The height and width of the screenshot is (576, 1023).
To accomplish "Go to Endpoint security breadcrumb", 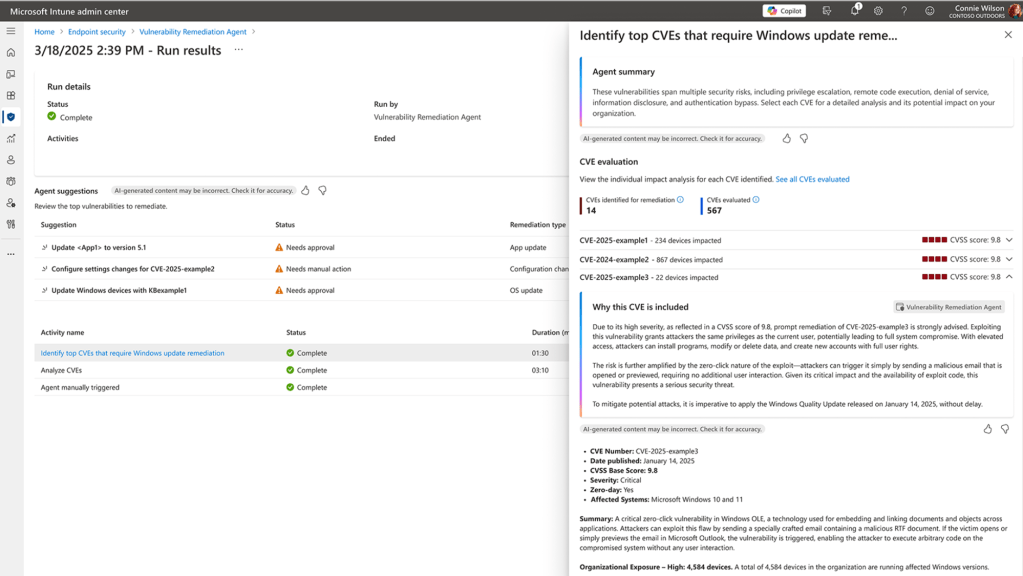I will (x=97, y=32).
